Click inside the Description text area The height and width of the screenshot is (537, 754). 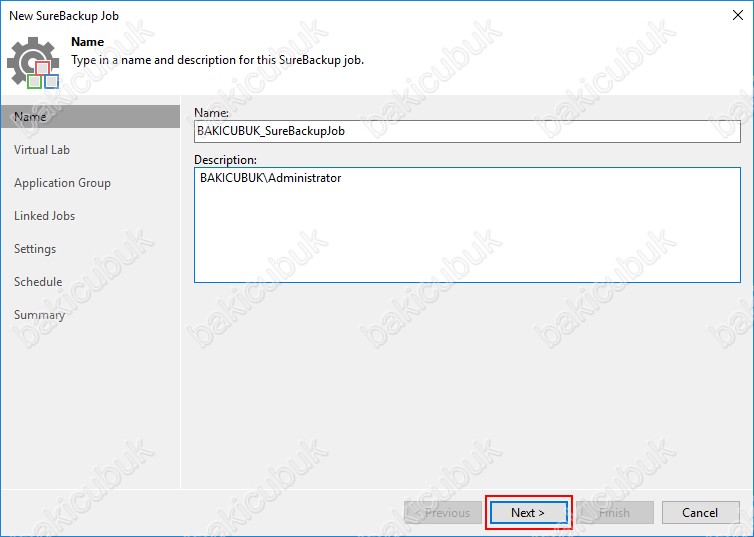point(467,225)
